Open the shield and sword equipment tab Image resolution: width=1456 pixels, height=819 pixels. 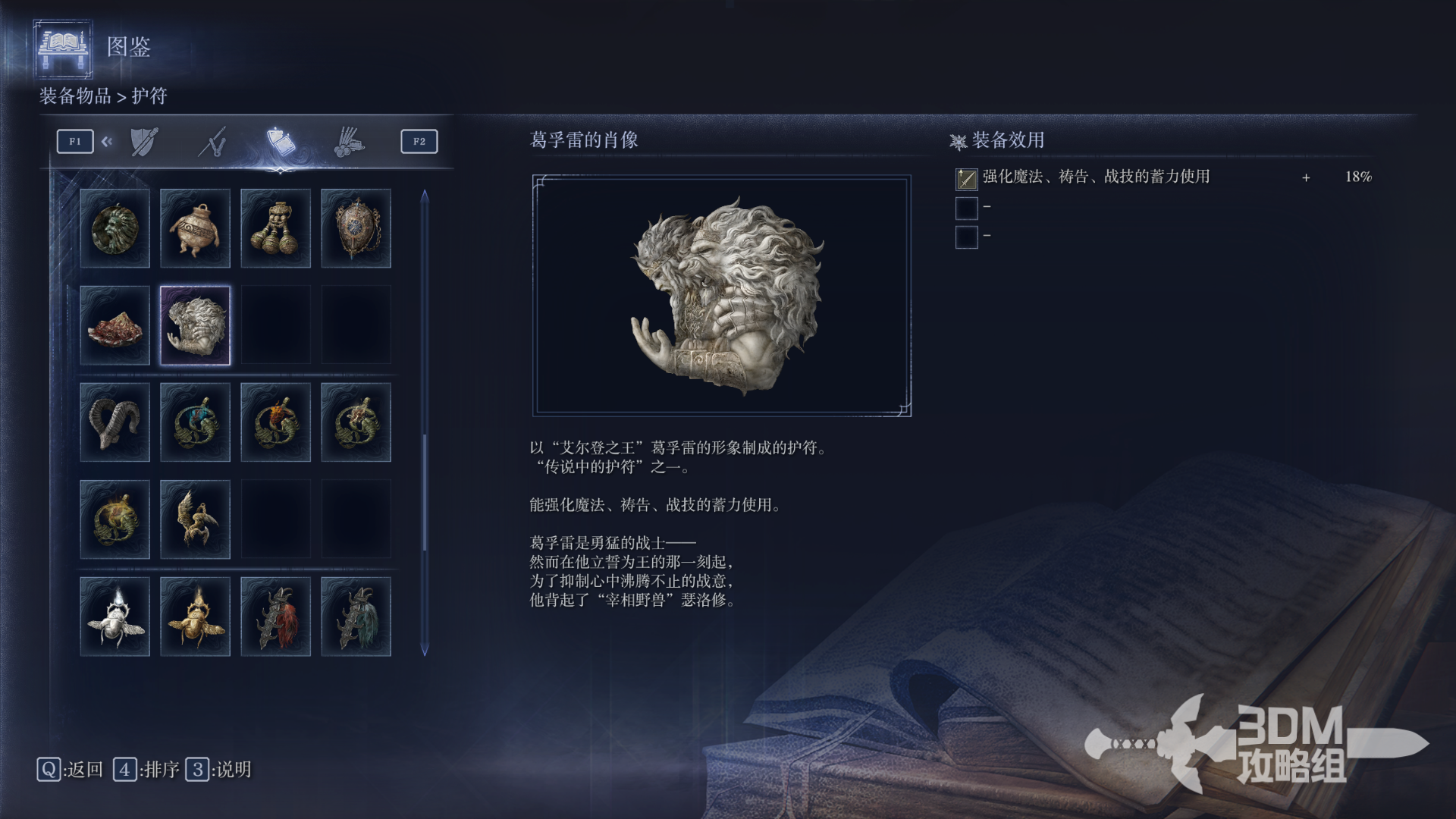pyautogui.click(x=144, y=142)
